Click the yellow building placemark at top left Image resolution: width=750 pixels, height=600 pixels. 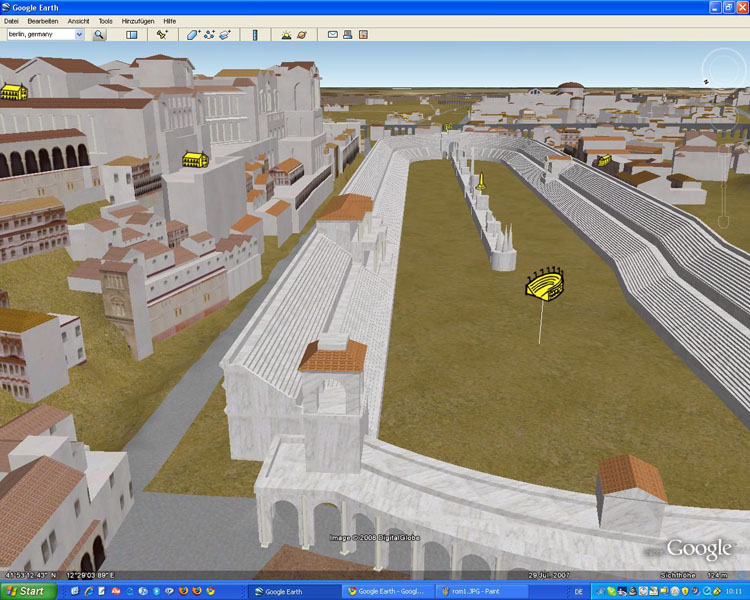[x=14, y=91]
